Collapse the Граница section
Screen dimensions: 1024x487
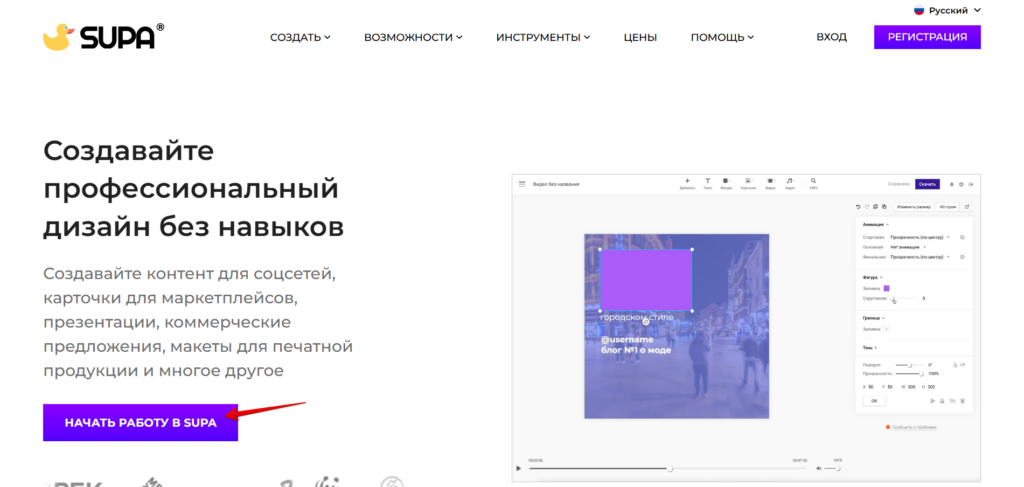coord(874,318)
